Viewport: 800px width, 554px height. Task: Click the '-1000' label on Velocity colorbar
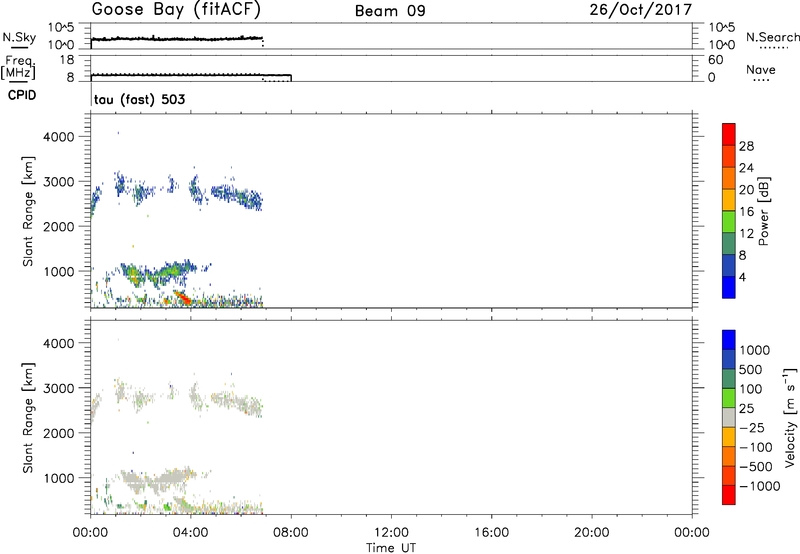coord(760,486)
